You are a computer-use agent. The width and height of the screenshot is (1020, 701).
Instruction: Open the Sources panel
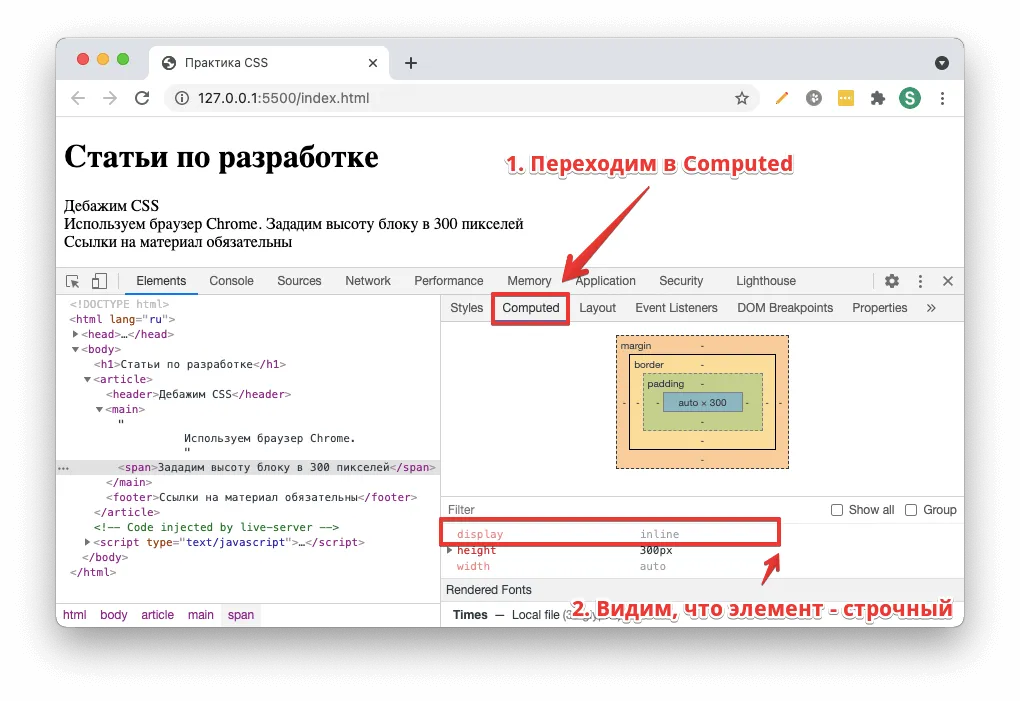click(x=299, y=281)
